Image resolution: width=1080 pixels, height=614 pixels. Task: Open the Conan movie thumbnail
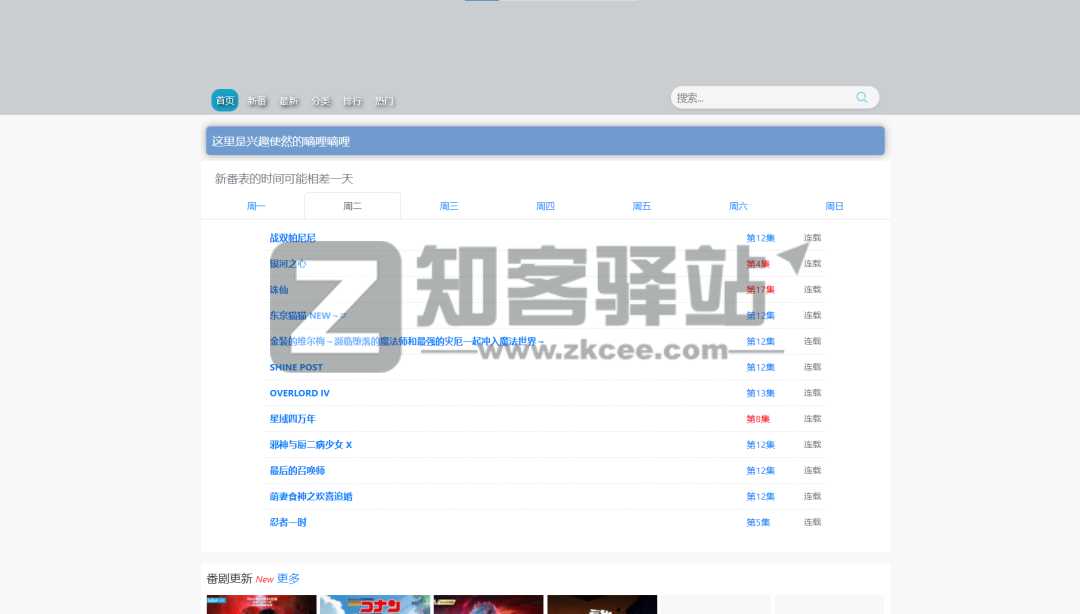375,604
